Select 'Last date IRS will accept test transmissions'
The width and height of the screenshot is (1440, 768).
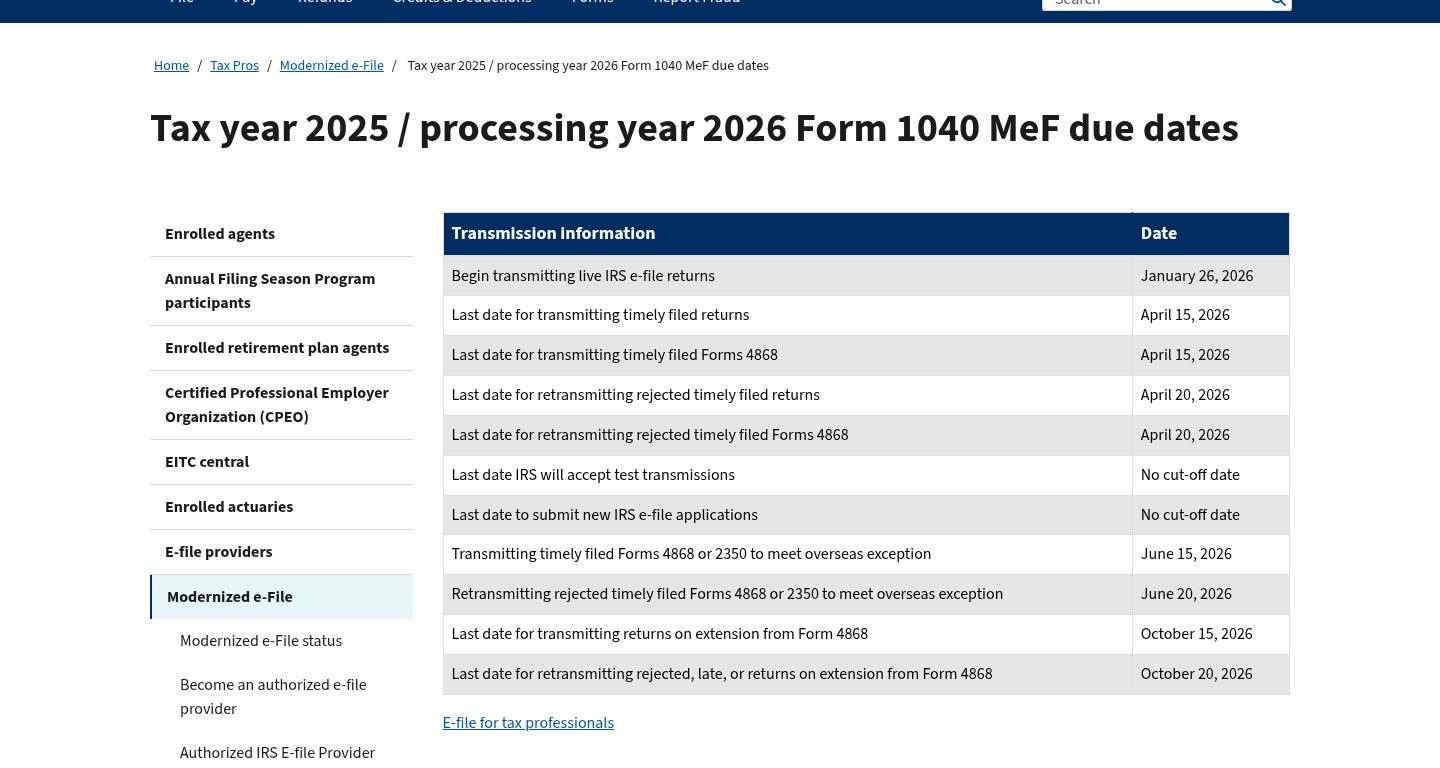tap(788, 476)
